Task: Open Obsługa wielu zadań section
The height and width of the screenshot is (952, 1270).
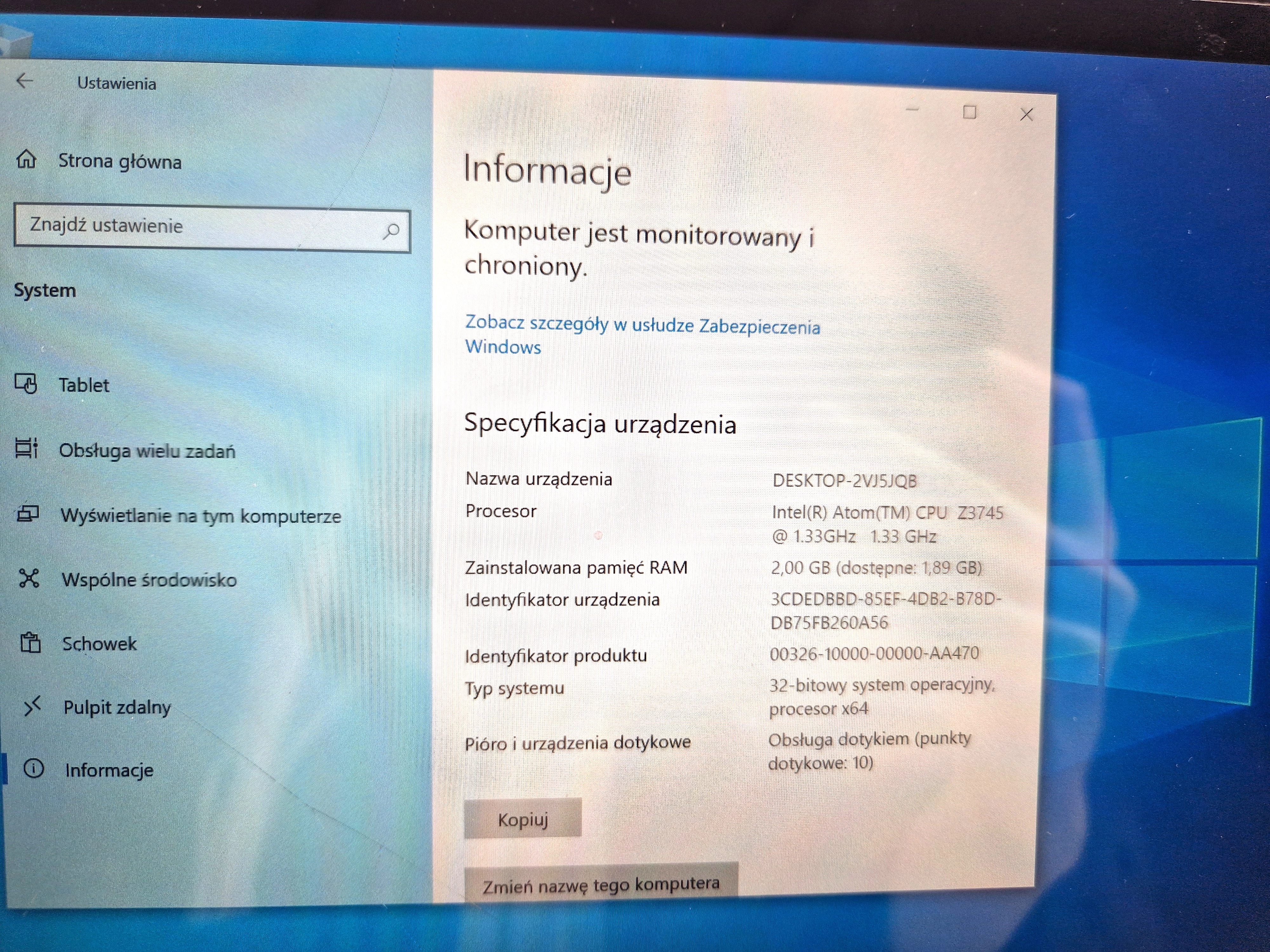Action: click(x=147, y=451)
